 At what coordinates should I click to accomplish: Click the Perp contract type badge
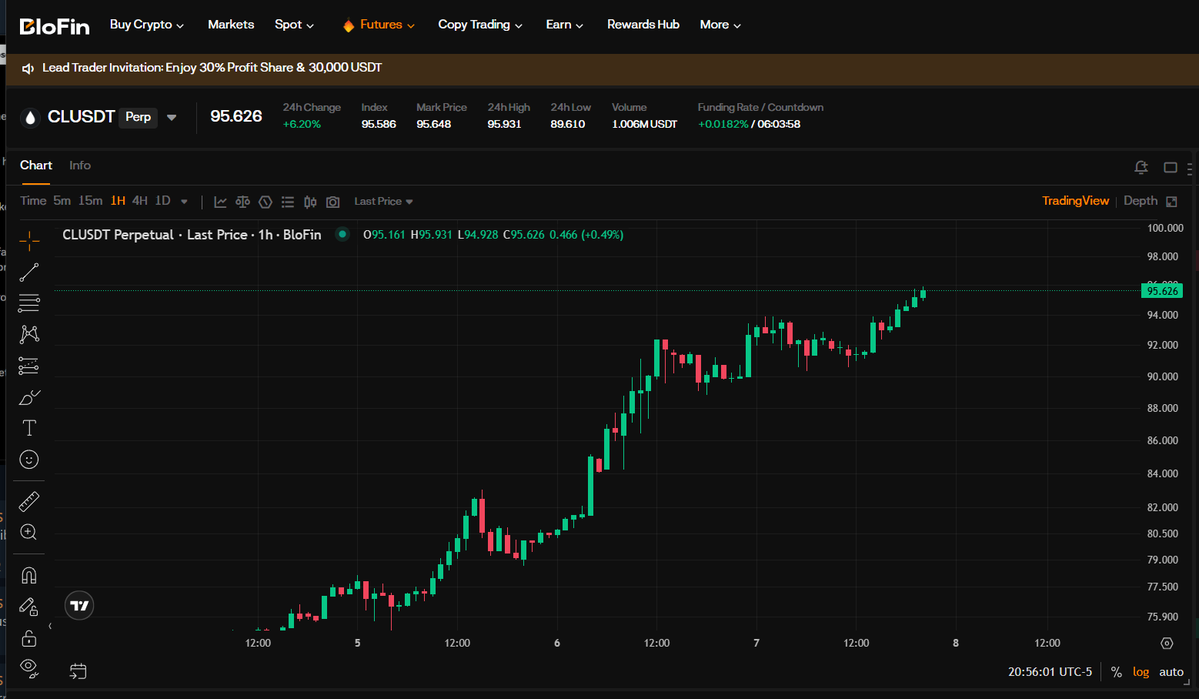pyautogui.click(x=138, y=117)
